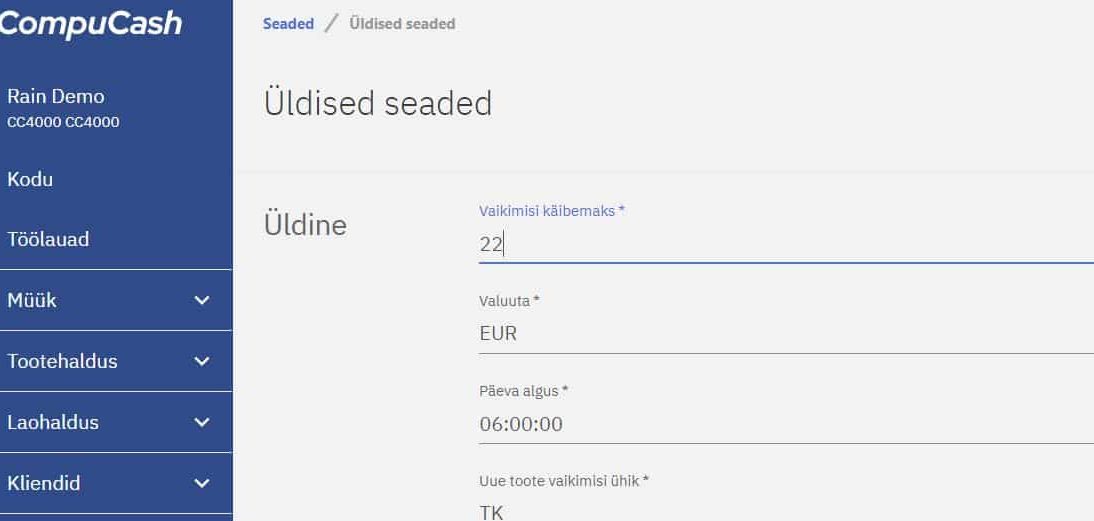Screen dimensions: 1094x521
Task: Open the Rain Demo account entry
Action: (56, 97)
